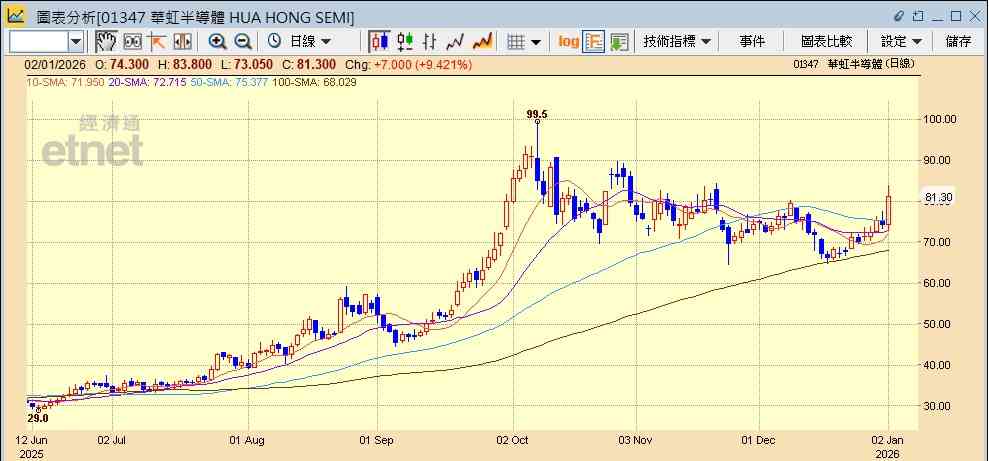Open the 日線 period dropdown
Viewport: 989px width, 461px height.
[309, 42]
